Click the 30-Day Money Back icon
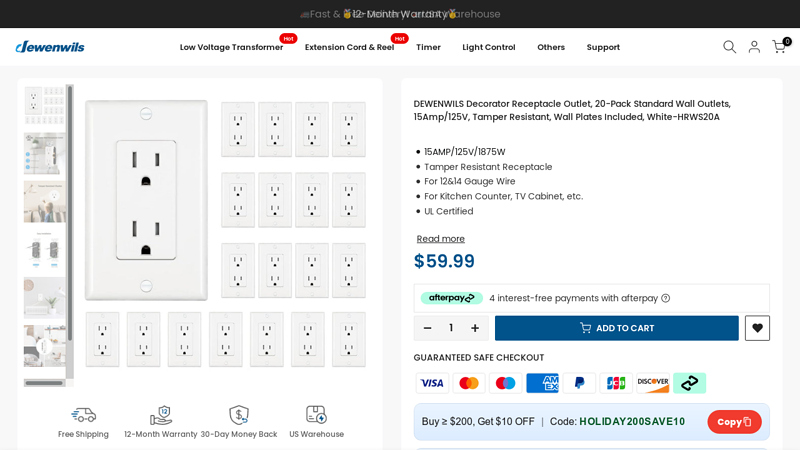 click(x=239, y=415)
